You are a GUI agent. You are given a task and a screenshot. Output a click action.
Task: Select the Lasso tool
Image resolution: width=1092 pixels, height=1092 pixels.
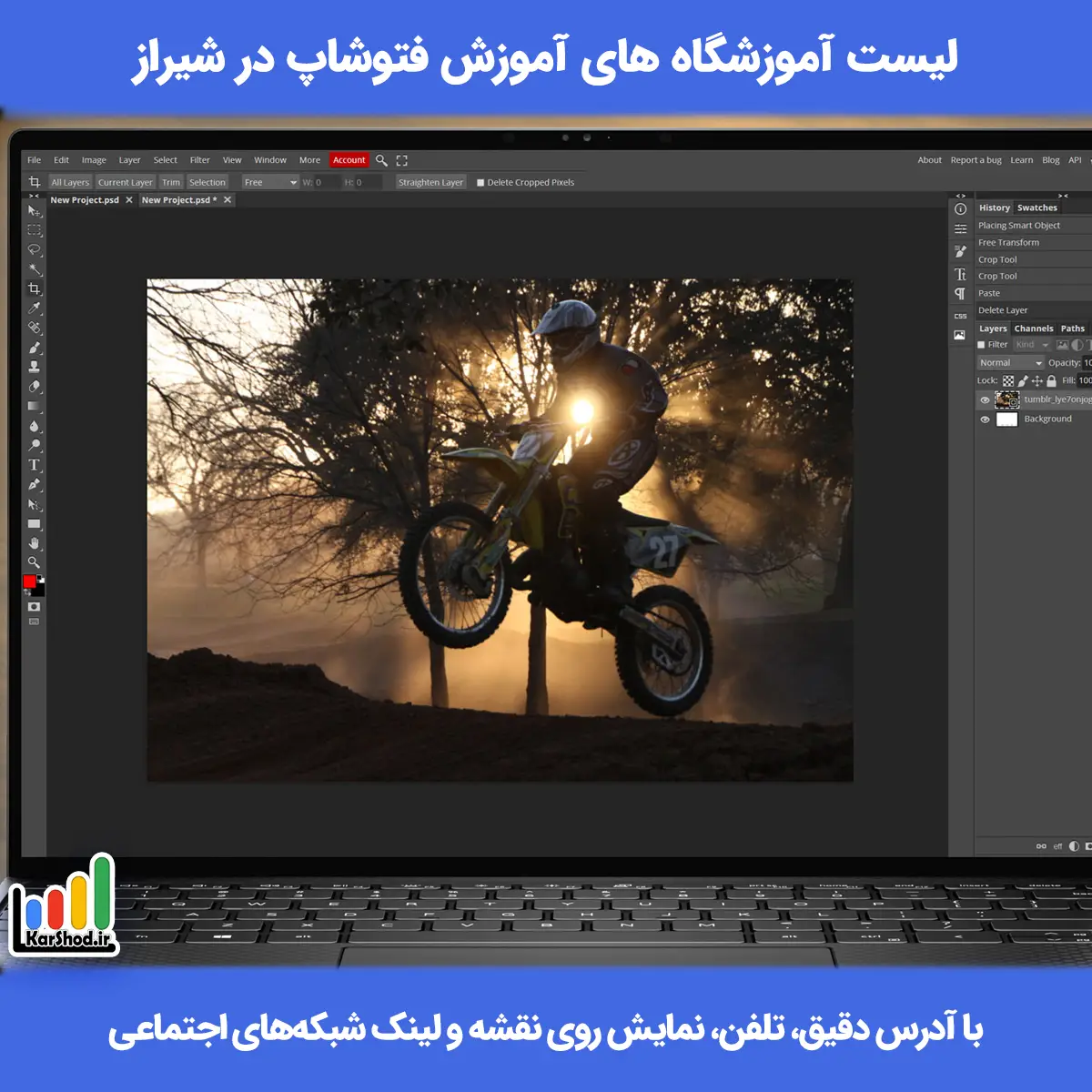35,249
